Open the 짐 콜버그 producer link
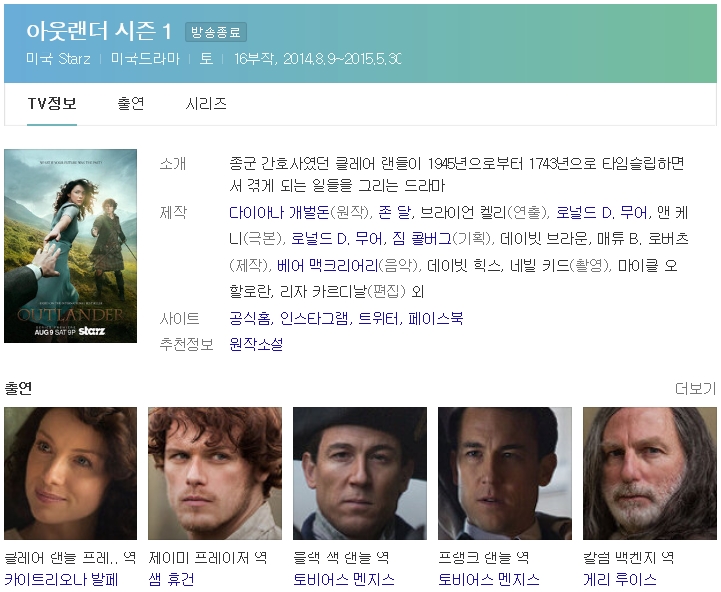This screenshot has width=721, height=592. click(422, 239)
